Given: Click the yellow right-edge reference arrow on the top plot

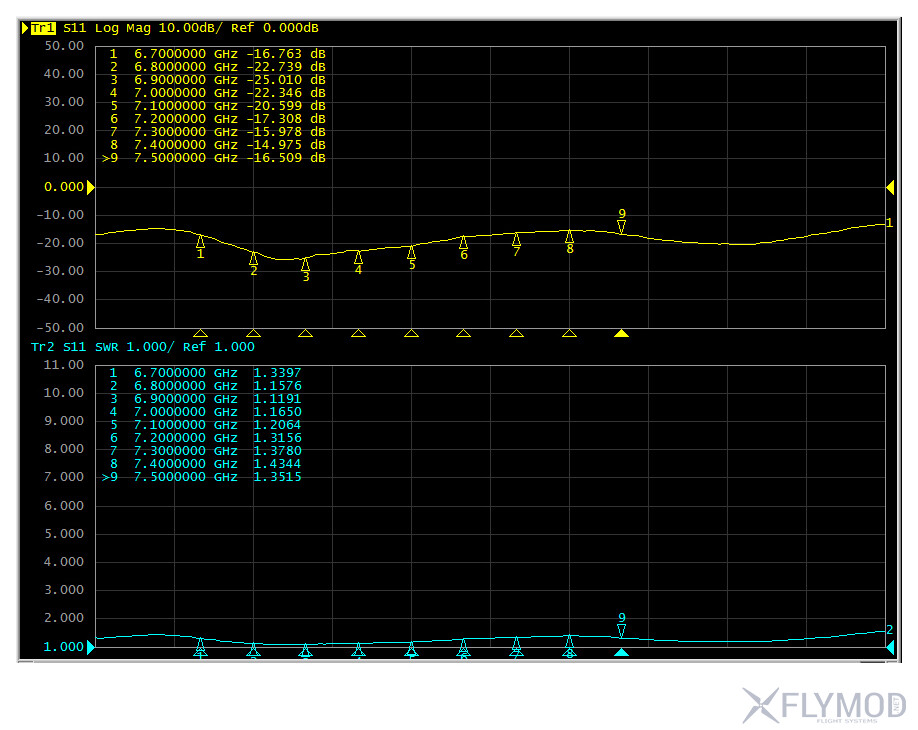Looking at the screenshot, I should coord(890,187).
